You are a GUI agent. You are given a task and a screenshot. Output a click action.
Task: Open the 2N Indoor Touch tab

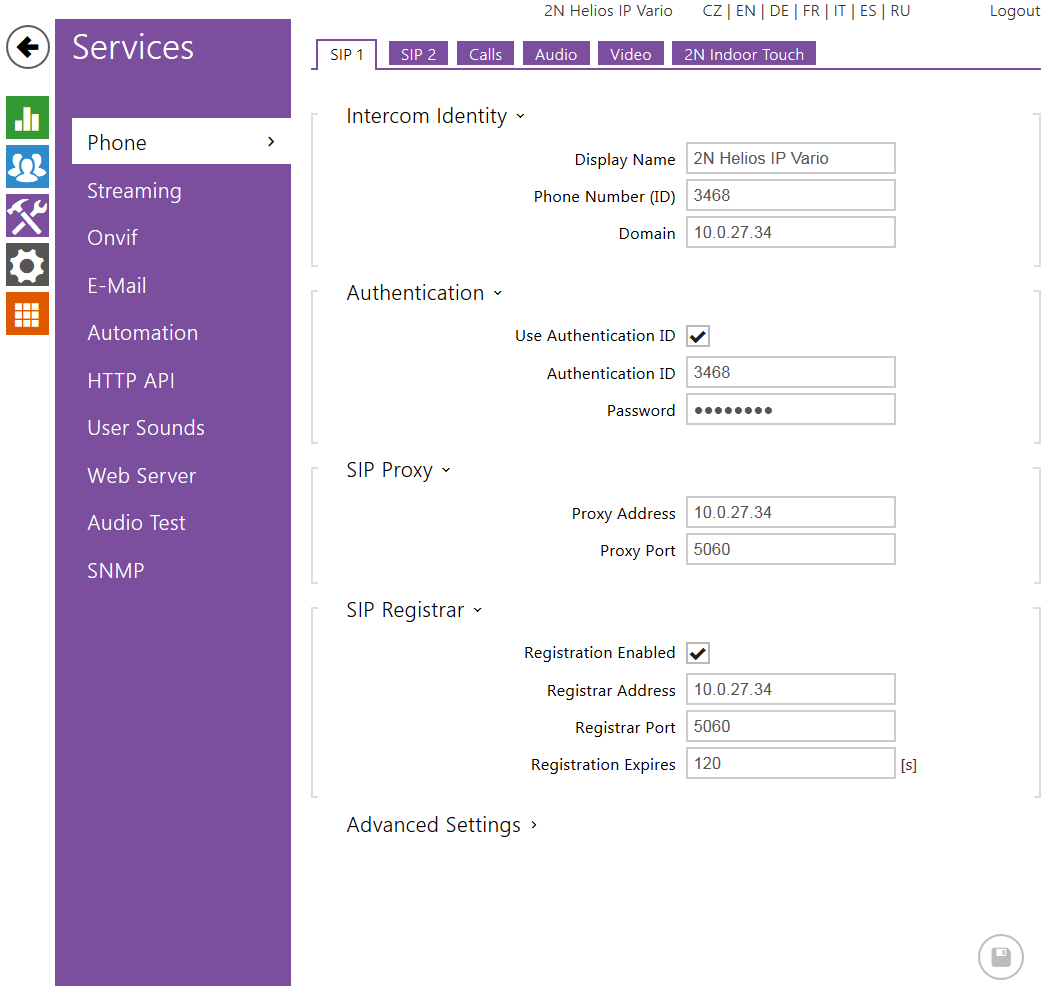[x=743, y=55]
